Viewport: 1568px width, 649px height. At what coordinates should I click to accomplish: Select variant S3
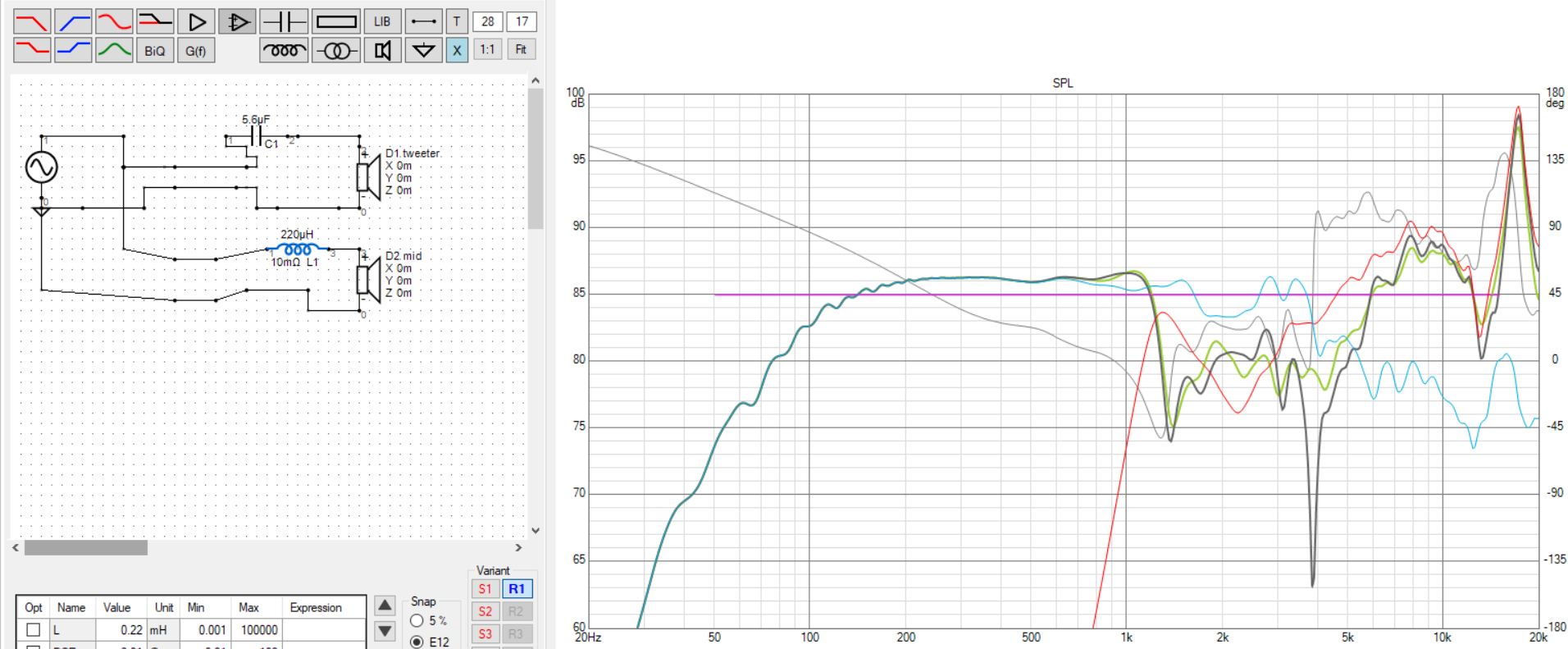[x=485, y=634]
